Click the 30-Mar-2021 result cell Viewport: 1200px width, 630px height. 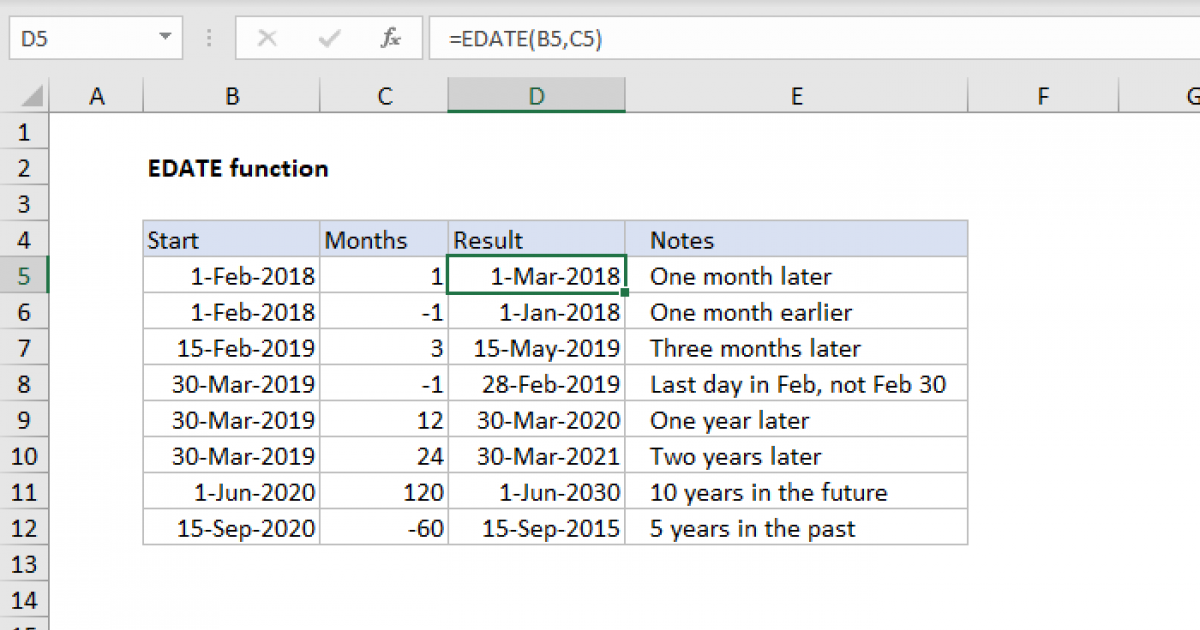click(536, 456)
